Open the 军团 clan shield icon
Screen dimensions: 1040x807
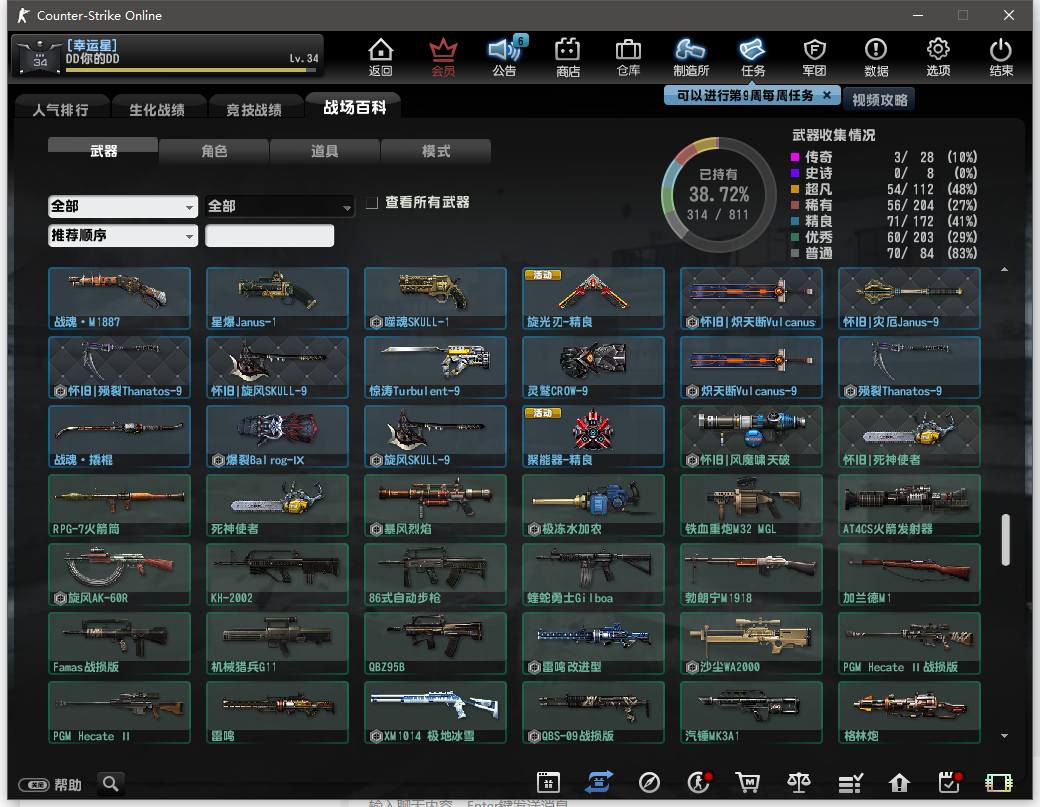coord(814,57)
